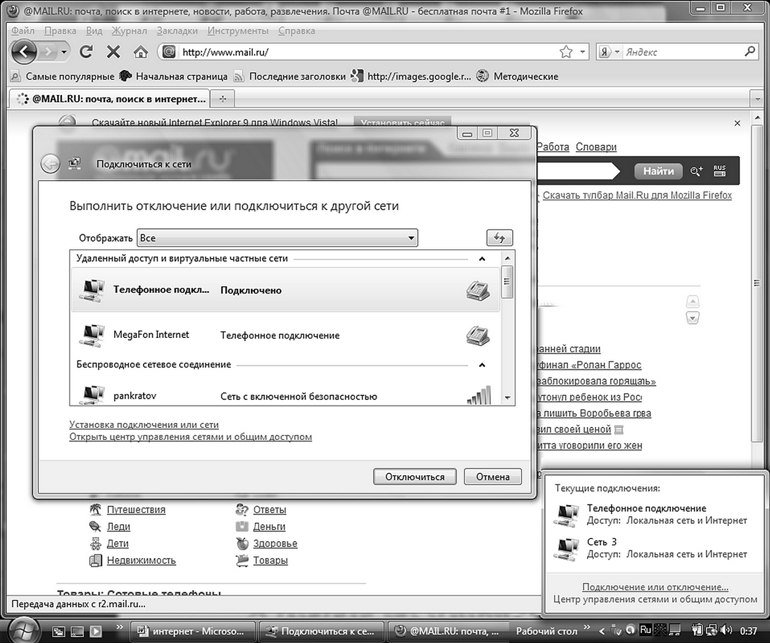Toggle RUS keyboard icon on Mail.ru search
Viewport: 770px width, 643px height.
tap(719, 171)
